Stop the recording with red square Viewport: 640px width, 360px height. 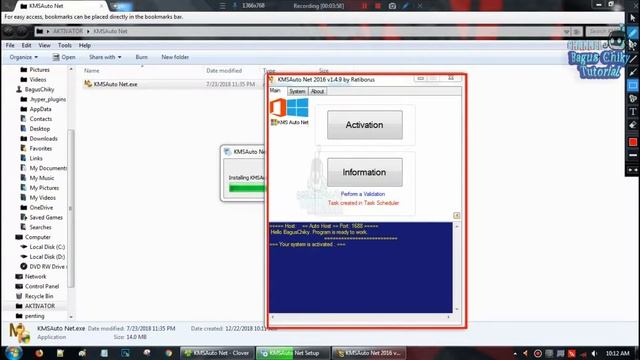point(378,6)
